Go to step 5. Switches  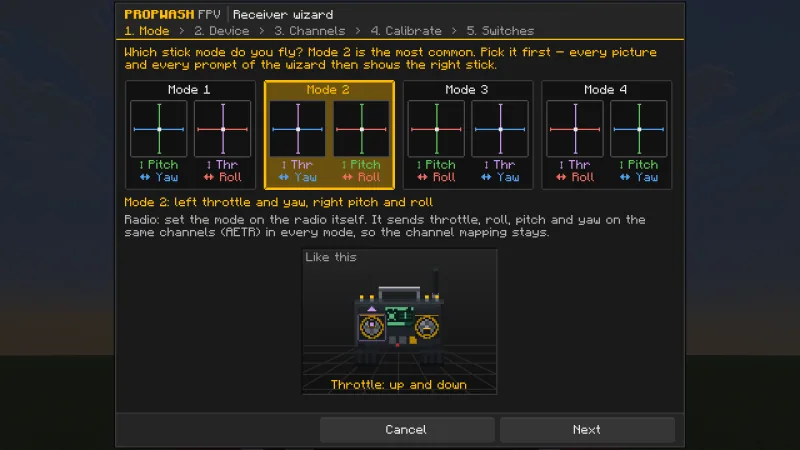500,31
